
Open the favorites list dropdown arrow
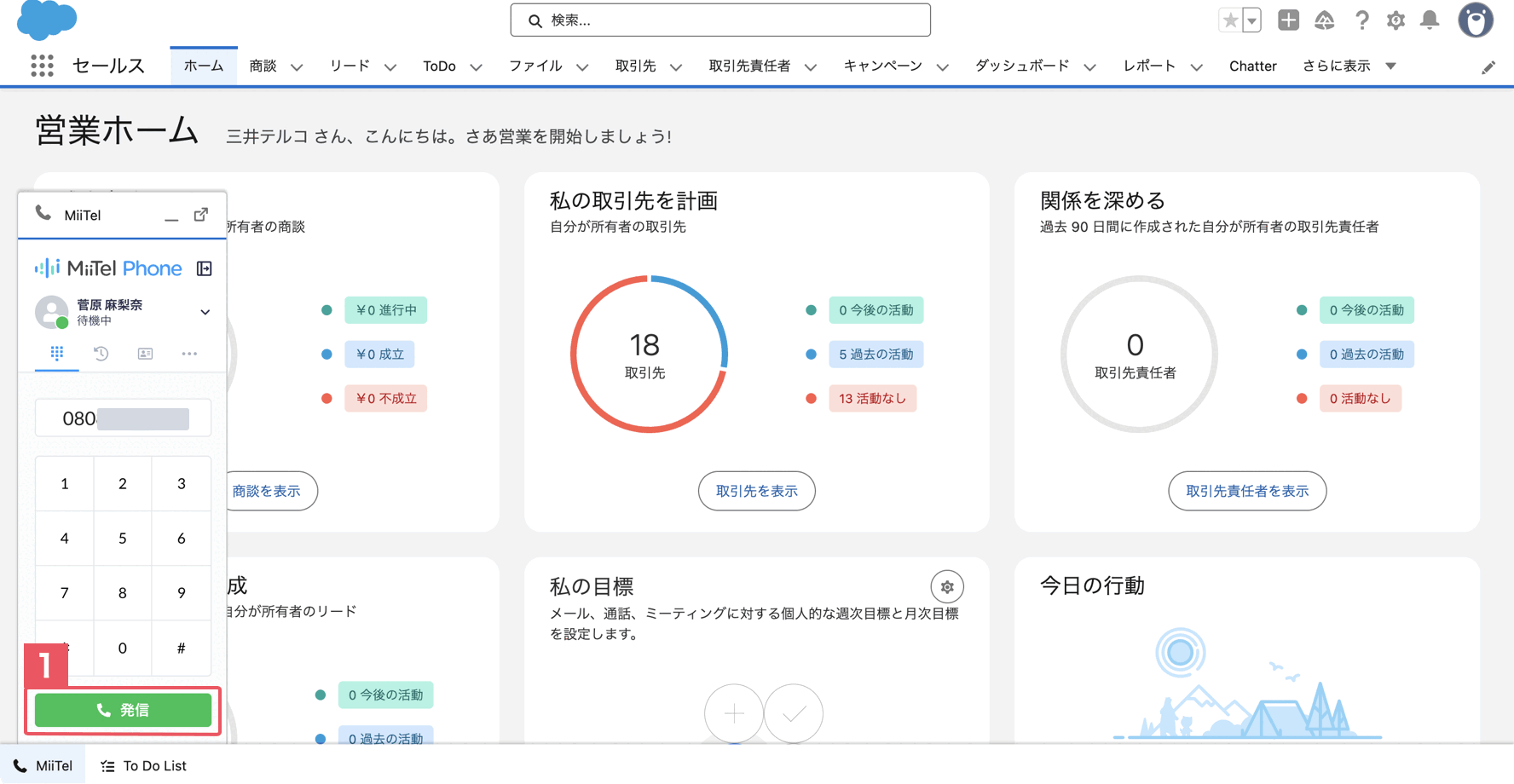click(1251, 20)
